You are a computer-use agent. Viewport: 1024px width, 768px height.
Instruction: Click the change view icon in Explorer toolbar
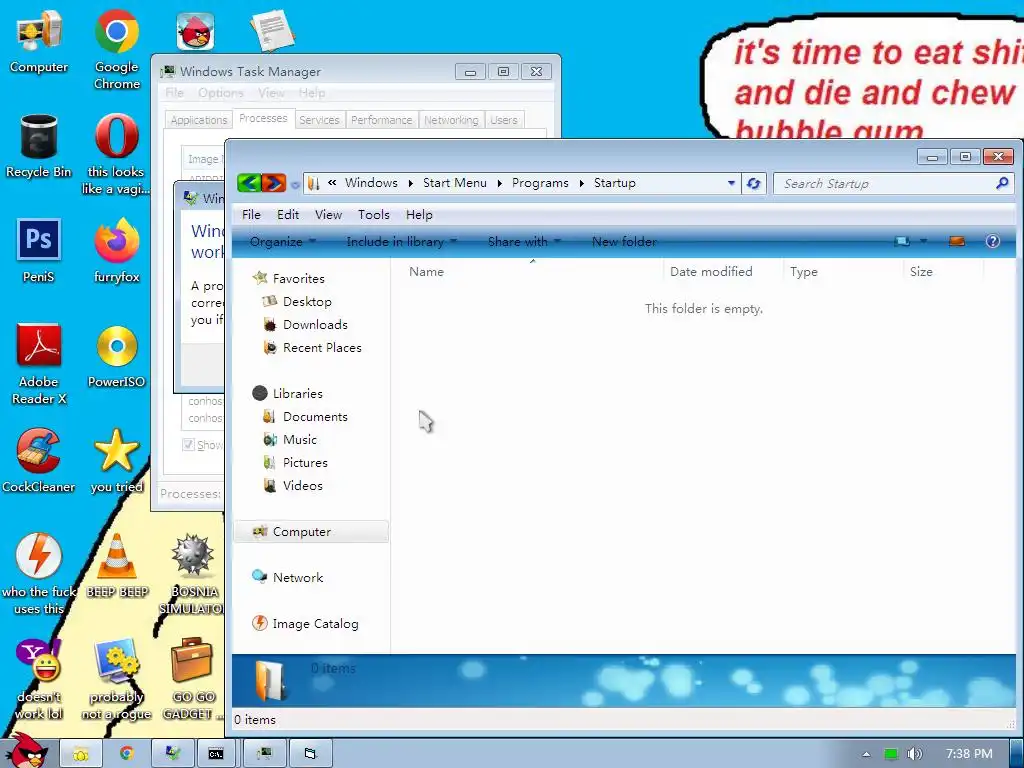coord(902,242)
